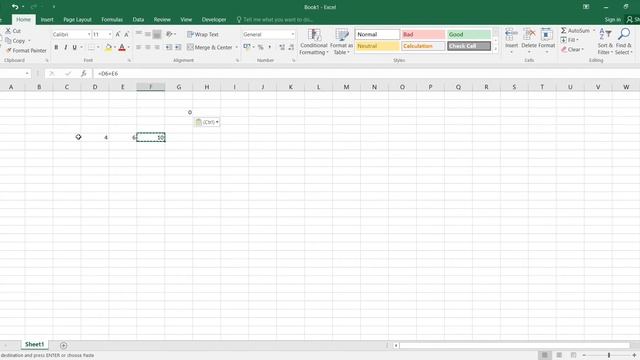Apply cell borders with the Borders icon

tap(91, 47)
